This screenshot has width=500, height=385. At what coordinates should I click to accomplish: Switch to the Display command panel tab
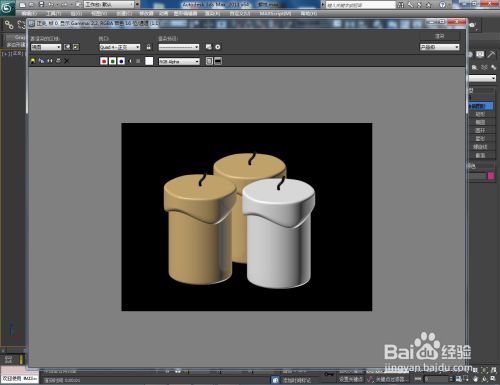pos(480,54)
